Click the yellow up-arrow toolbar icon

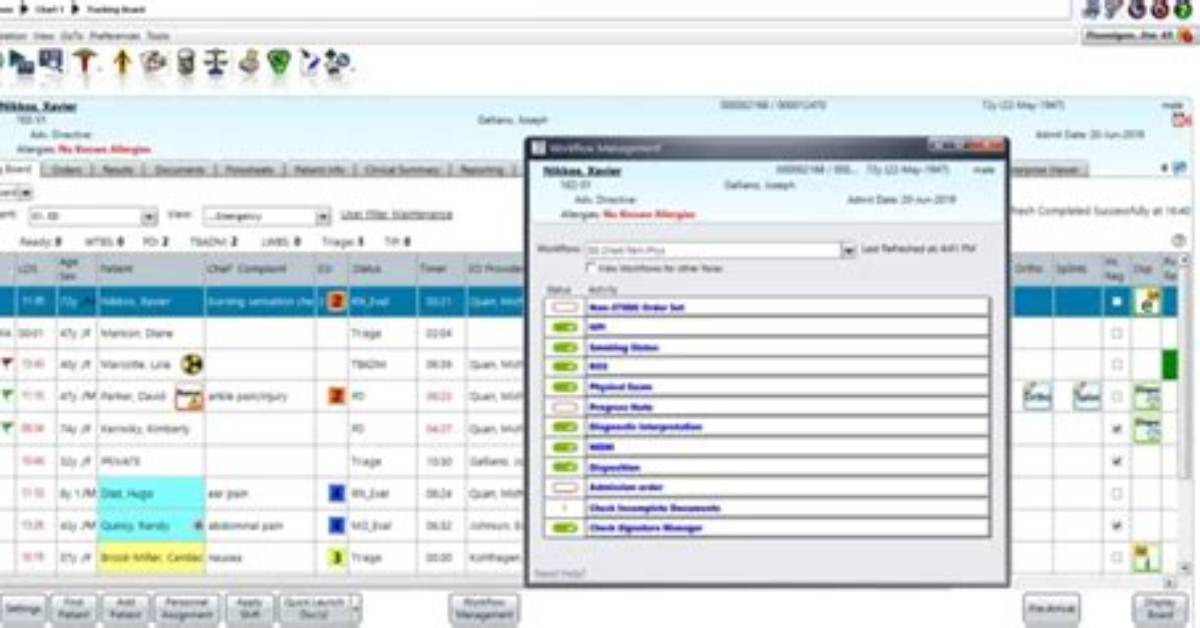point(122,62)
